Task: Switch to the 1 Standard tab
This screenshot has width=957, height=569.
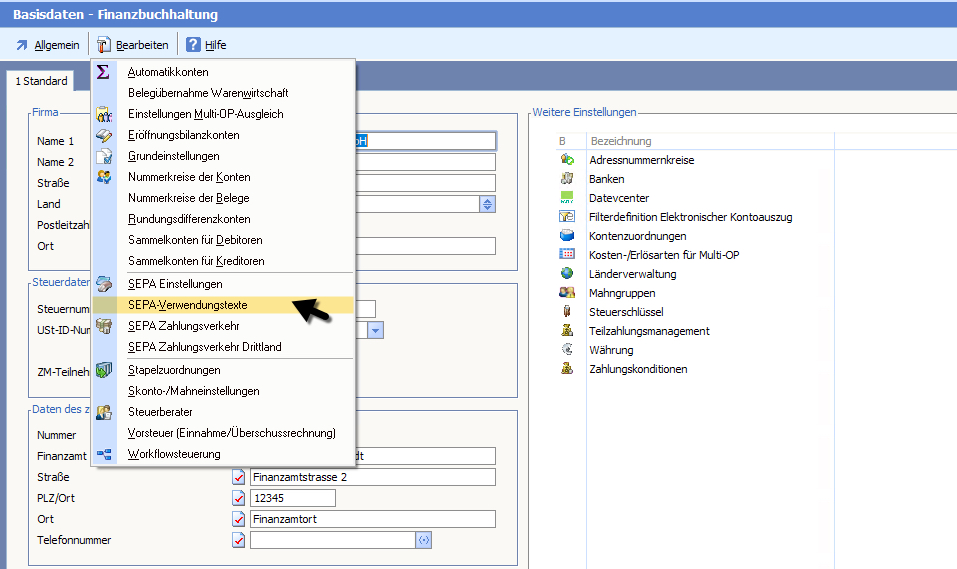Action: (42, 81)
